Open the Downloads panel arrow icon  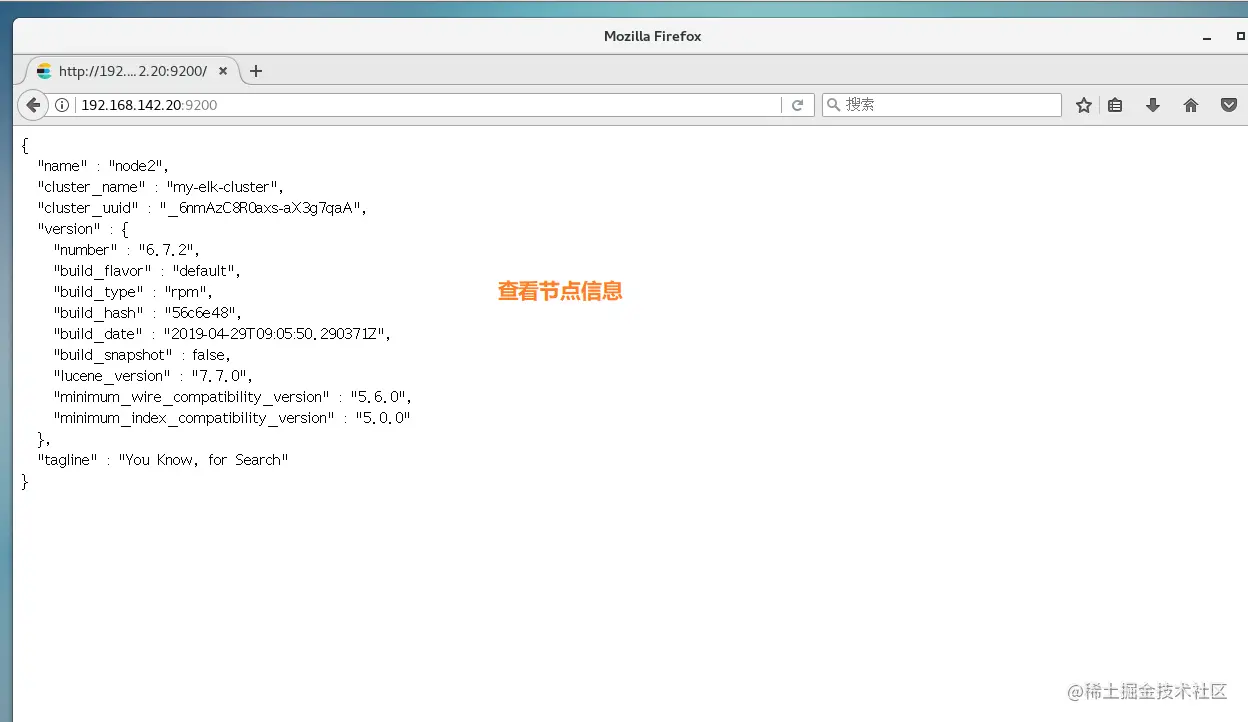click(1152, 104)
